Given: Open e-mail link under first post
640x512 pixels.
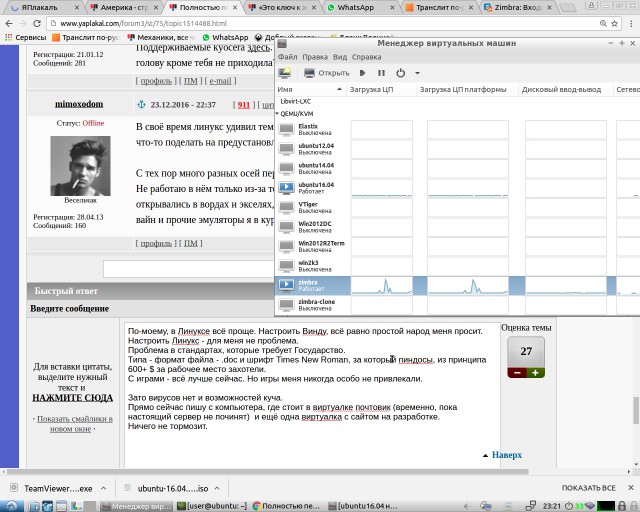Looking at the screenshot, I should point(220,81).
